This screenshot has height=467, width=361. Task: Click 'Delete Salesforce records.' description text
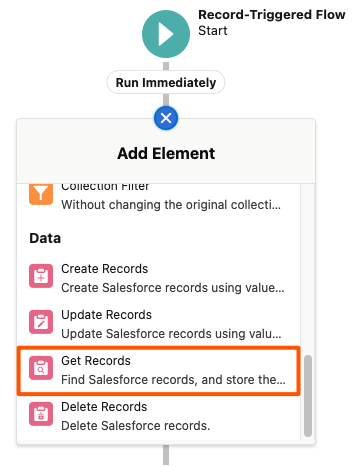click(136, 426)
